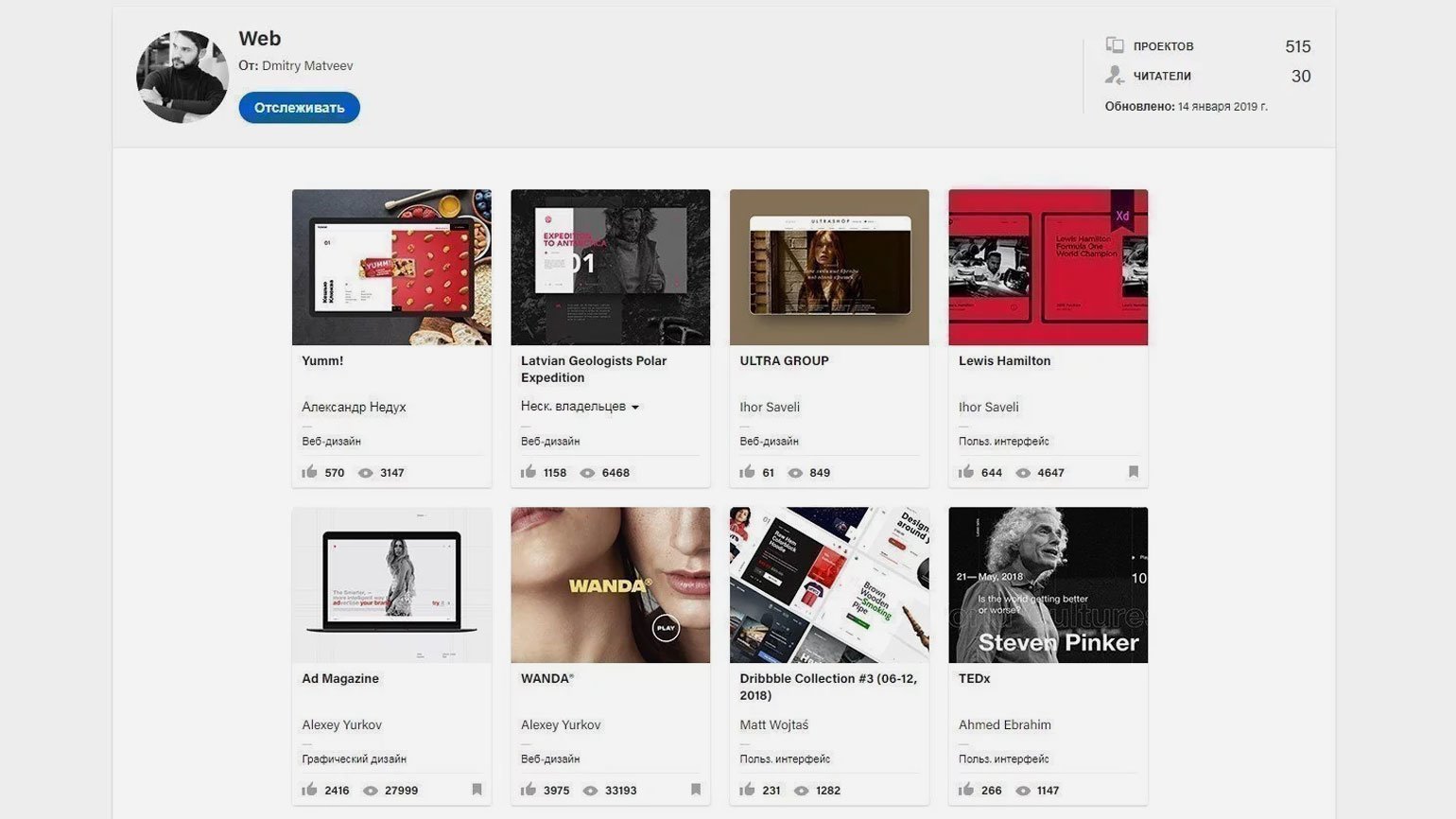Click the 515 projects count
Screen dimensions: 1456x819
click(1297, 46)
